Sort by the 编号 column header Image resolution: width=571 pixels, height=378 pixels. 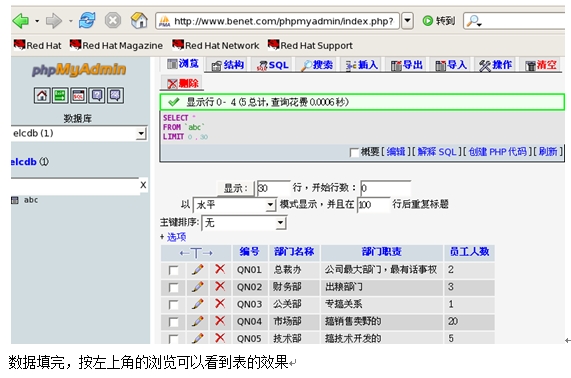[x=249, y=252]
